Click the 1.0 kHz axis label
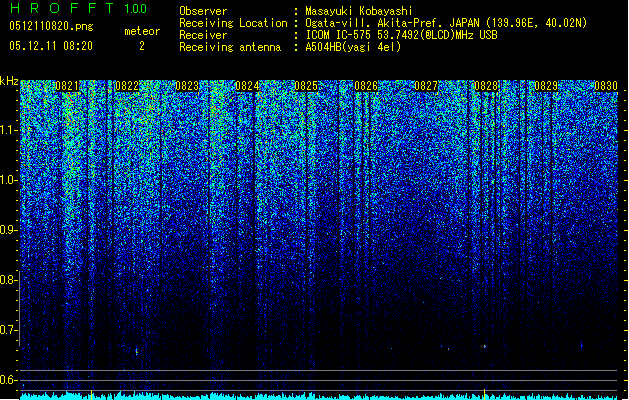Screen dimensions: 629x400 pos(9,180)
